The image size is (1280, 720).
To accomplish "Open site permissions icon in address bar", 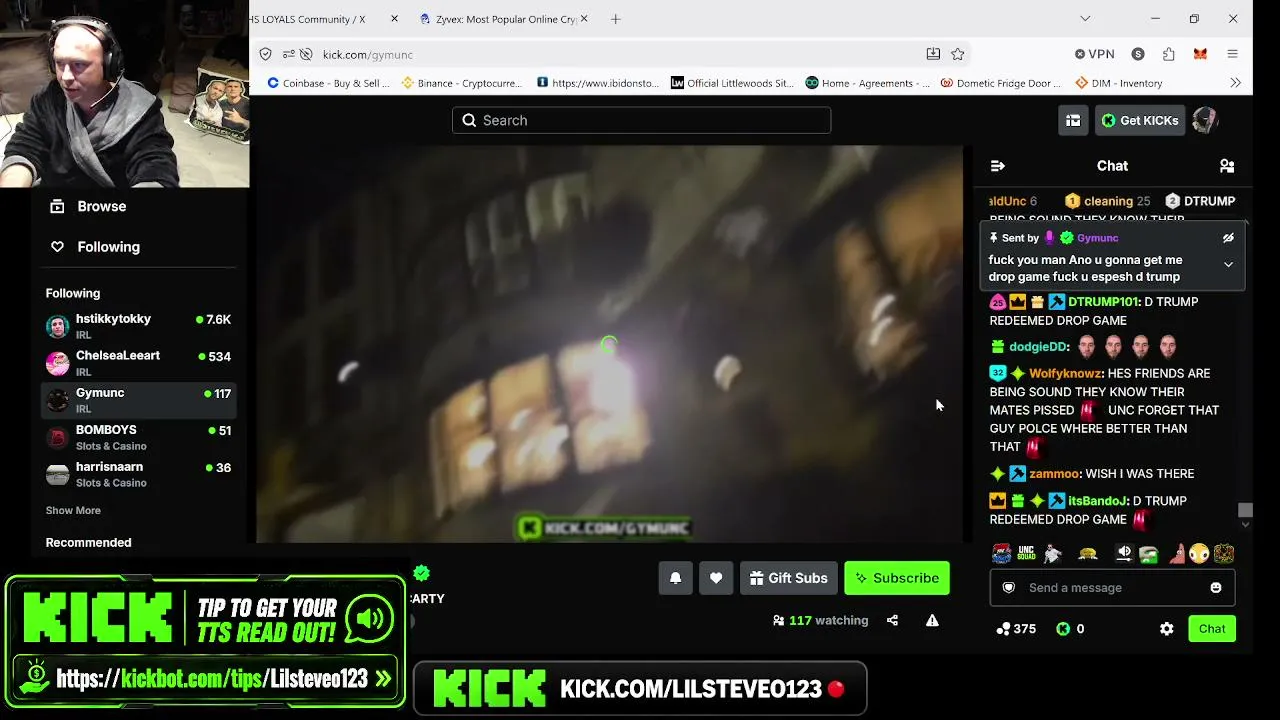I will click(289, 54).
